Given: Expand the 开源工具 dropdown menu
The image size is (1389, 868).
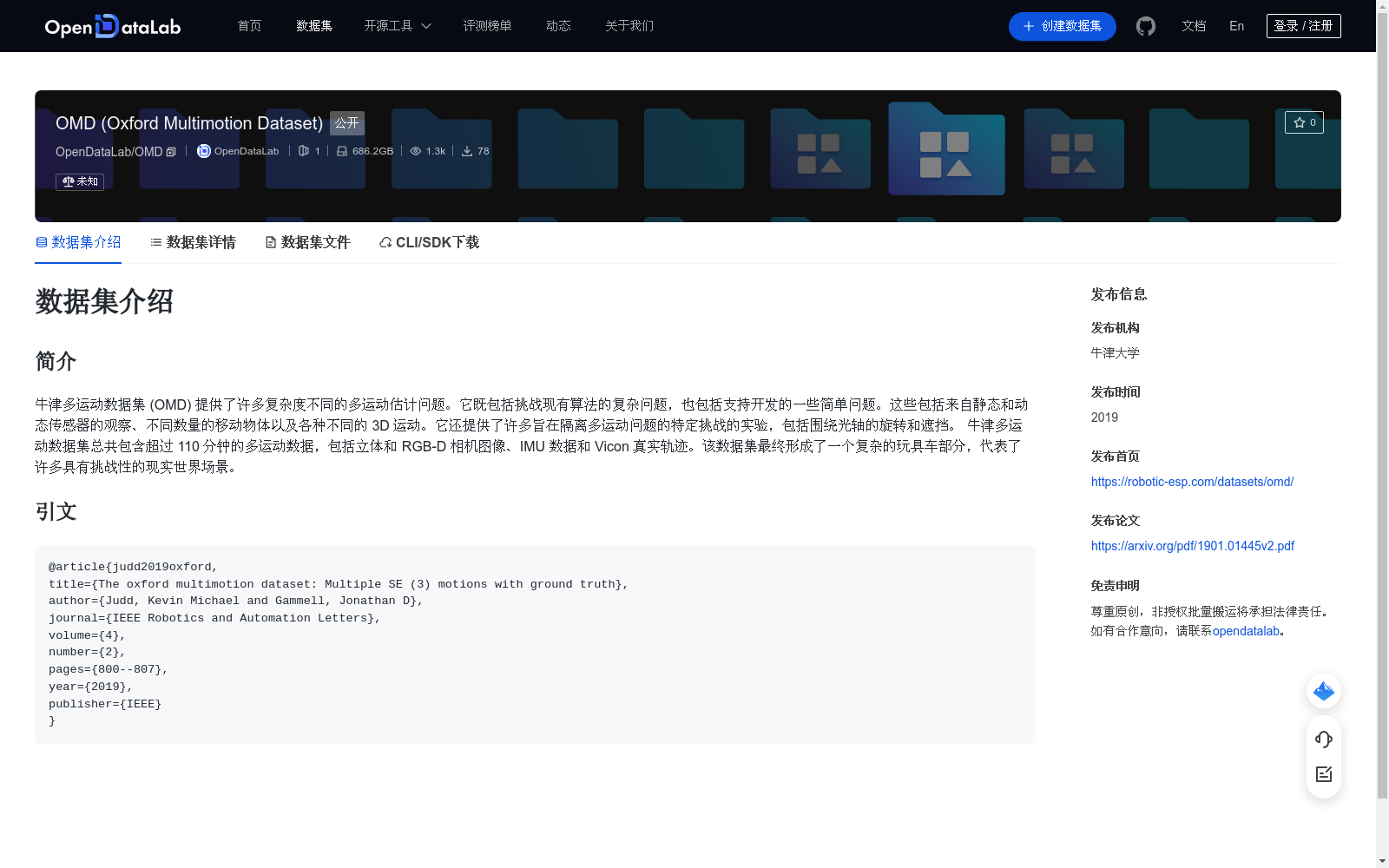Looking at the screenshot, I should click(398, 26).
